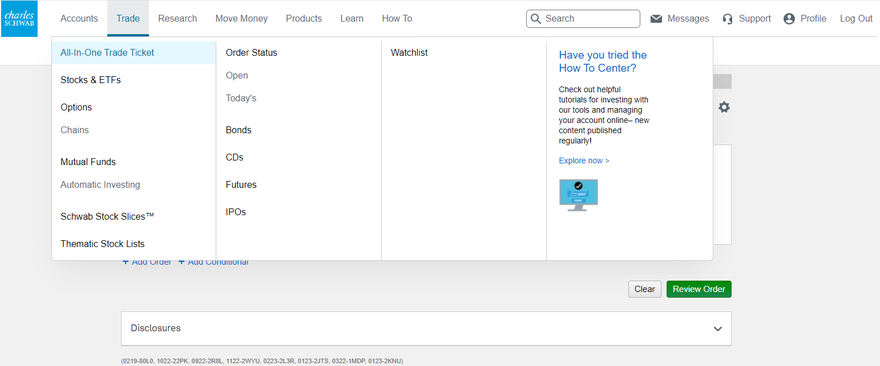Select Futures

241,184
